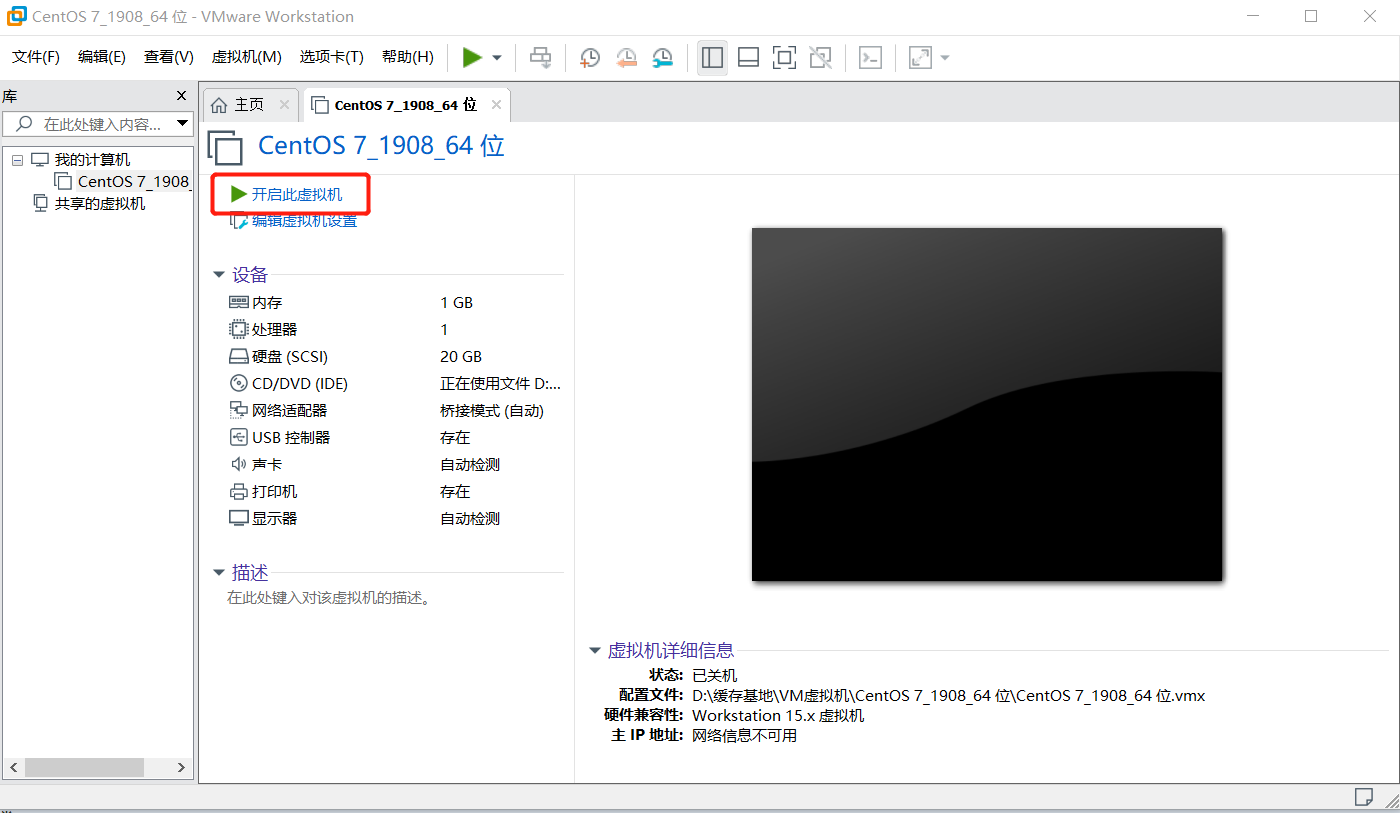1400x813 pixels.
Task: Click the USB 控制器 device row
Action: pyautogui.click(x=395, y=438)
